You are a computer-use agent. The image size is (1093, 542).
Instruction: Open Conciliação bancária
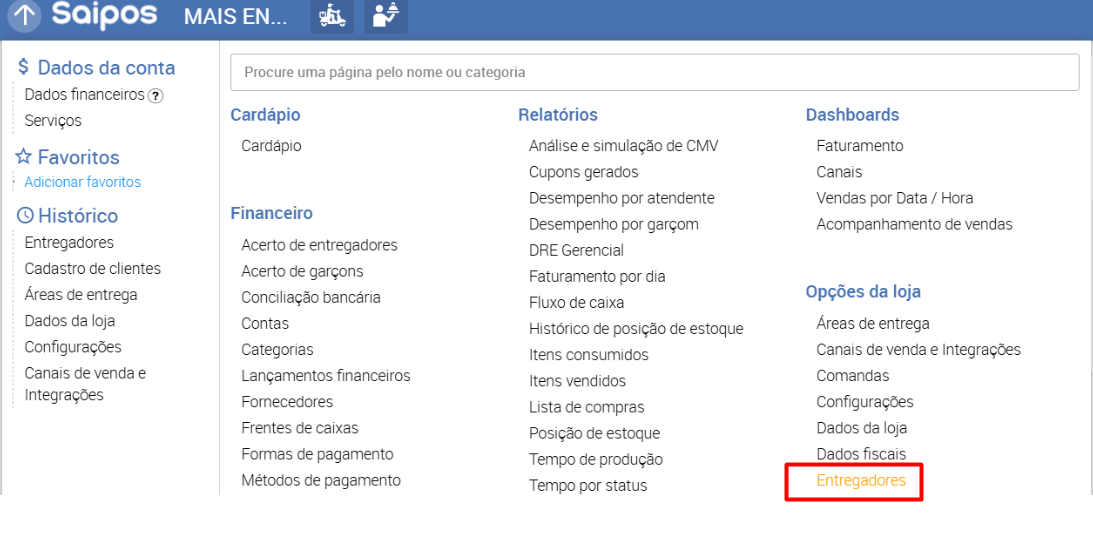pos(311,297)
